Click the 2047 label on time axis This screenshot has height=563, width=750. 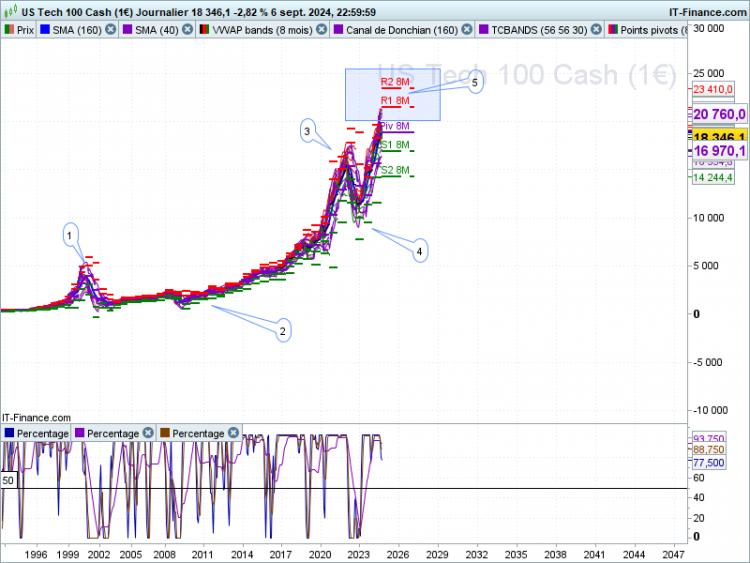pos(673,554)
